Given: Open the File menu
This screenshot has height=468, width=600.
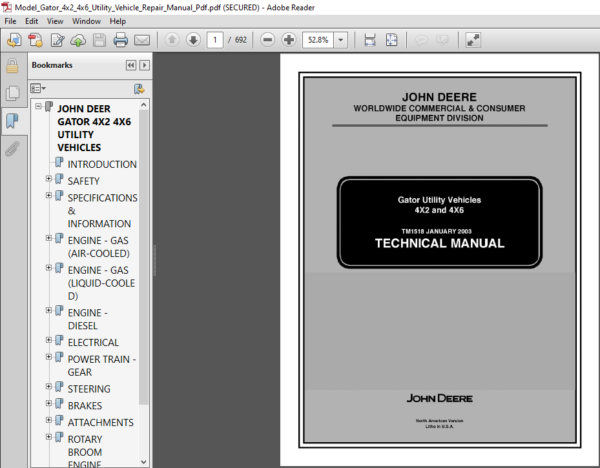Looking at the screenshot, I should (10, 21).
